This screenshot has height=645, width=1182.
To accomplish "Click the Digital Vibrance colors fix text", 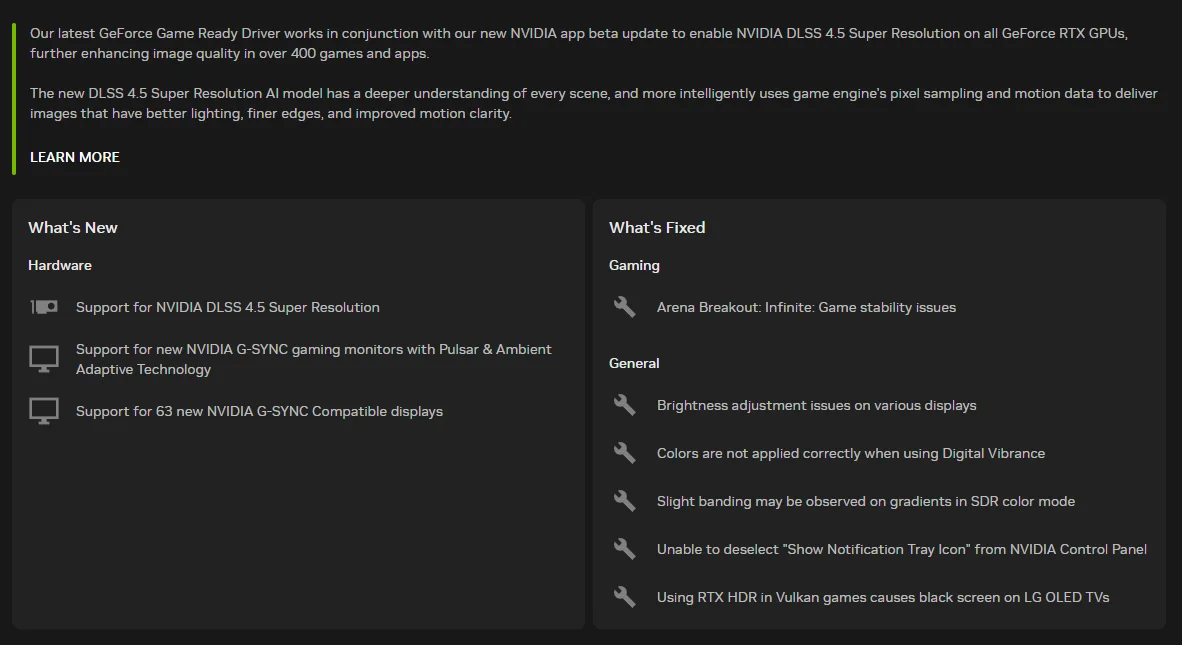I will click(x=850, y=453).
